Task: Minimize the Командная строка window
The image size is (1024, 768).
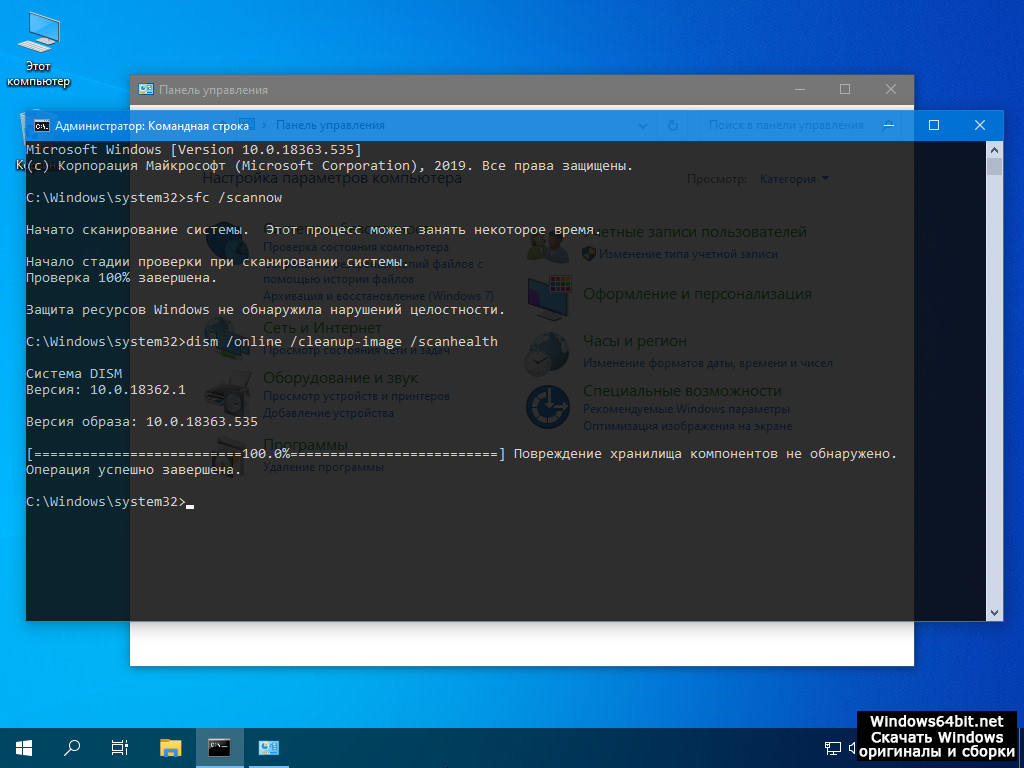Action: pyautogui.click(x=888, y=126)
